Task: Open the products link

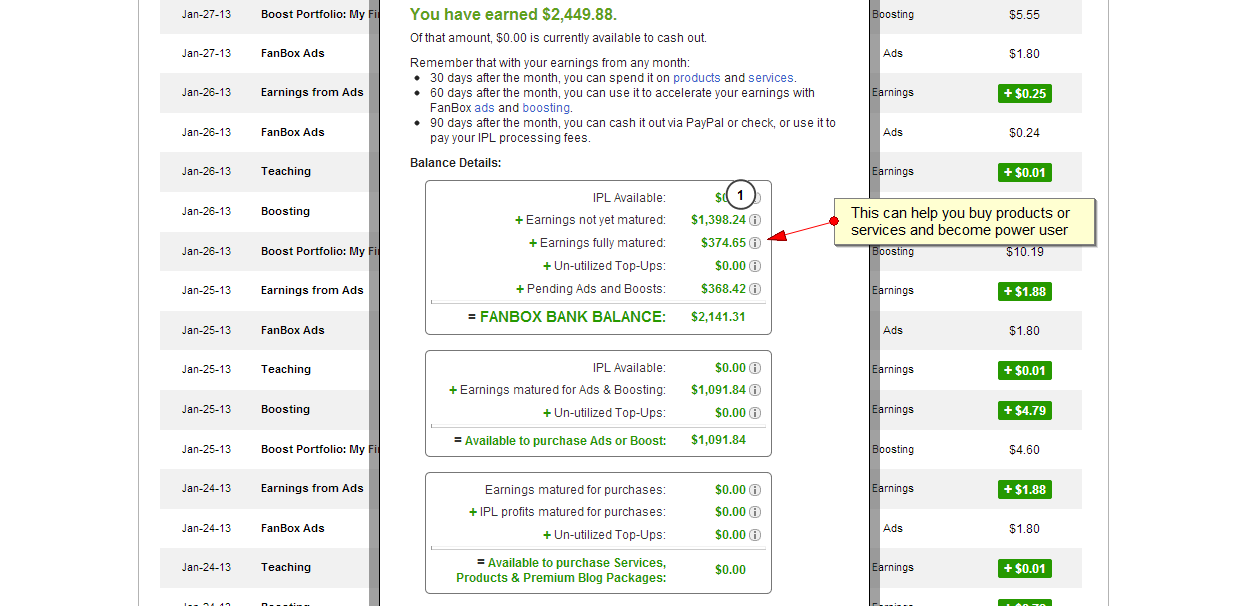Action: (696, 78)
